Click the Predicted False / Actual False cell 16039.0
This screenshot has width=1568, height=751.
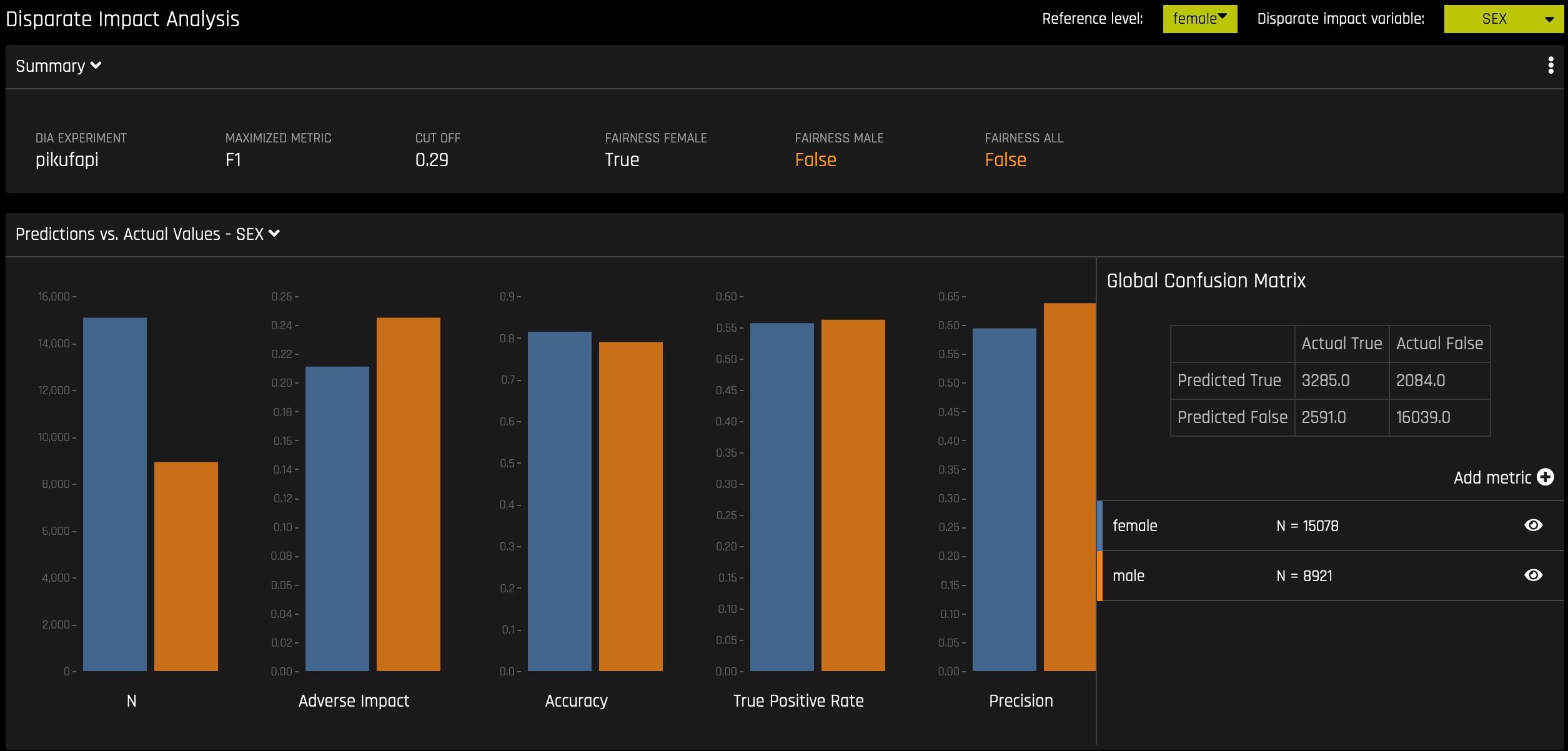[x=1423, y=417]
